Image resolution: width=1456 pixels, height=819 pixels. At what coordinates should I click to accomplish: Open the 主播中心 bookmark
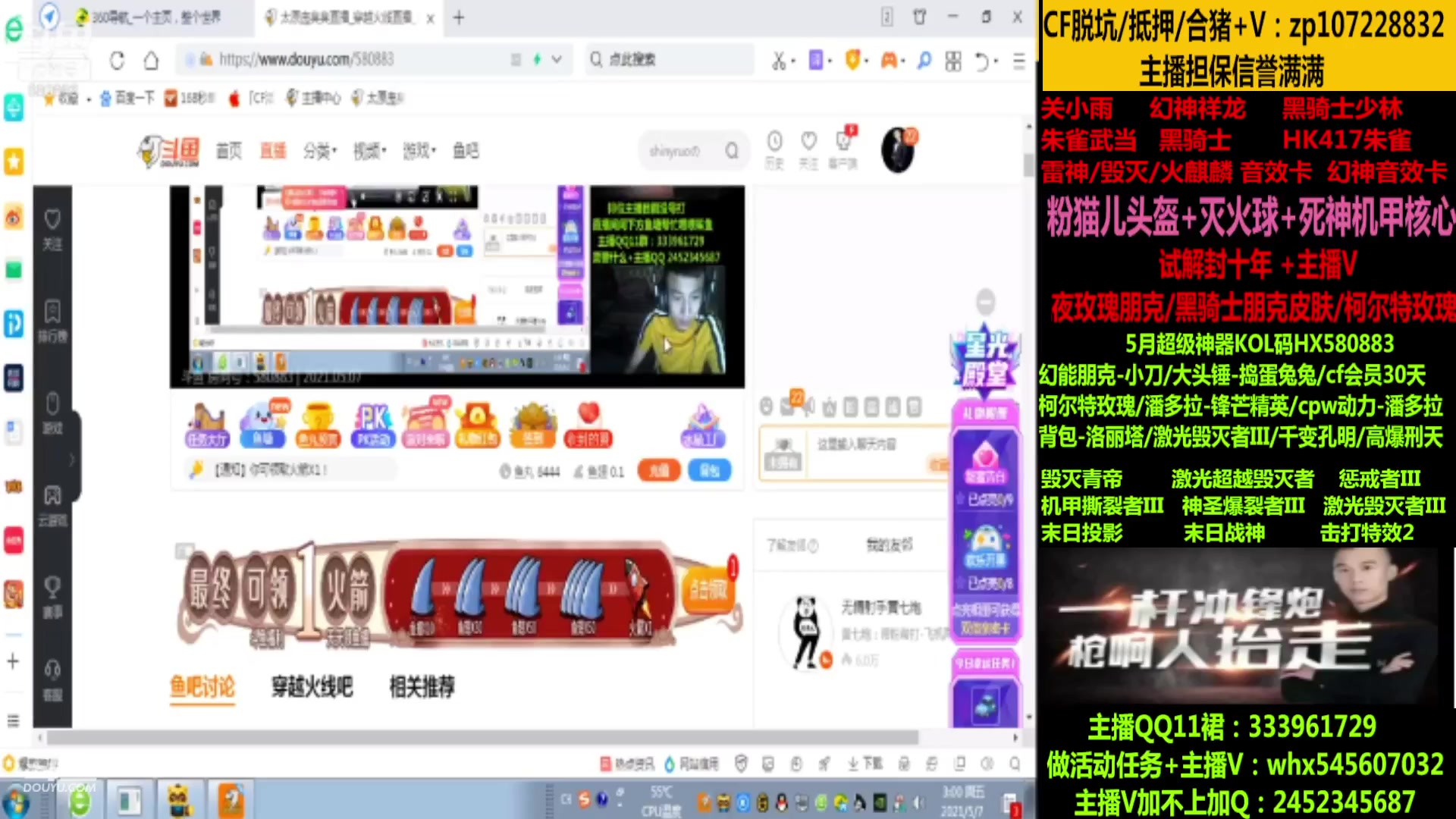(x=313, y=98)
